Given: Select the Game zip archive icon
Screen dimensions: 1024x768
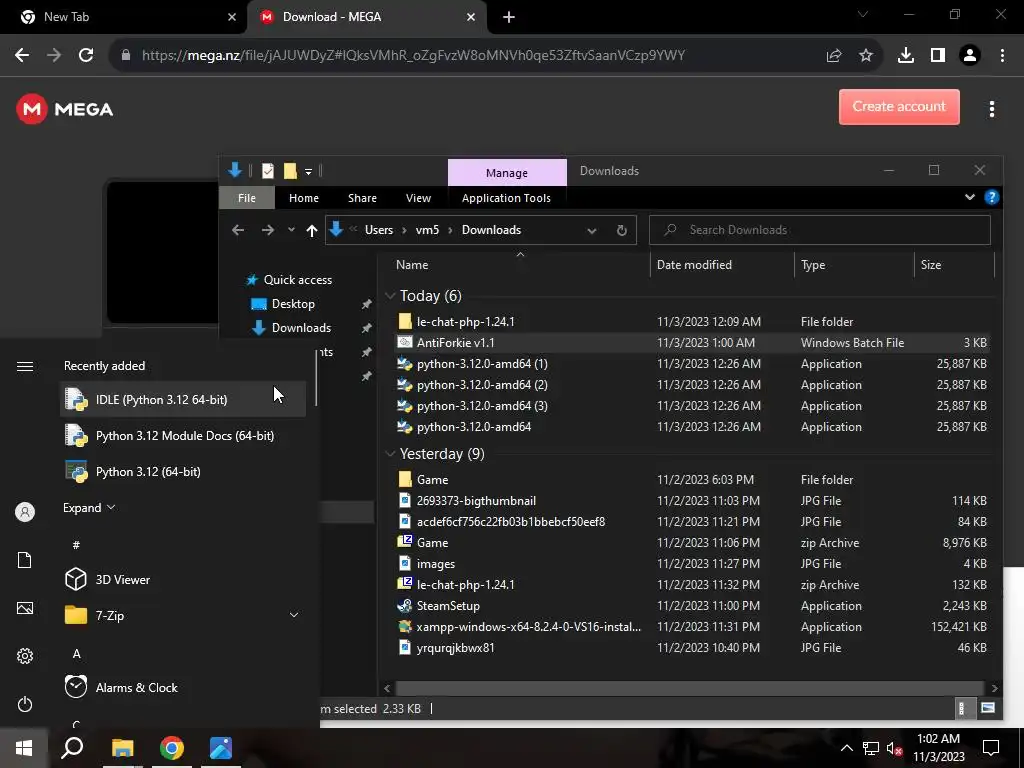Looking at the screenshot, I should pos(404,543).
